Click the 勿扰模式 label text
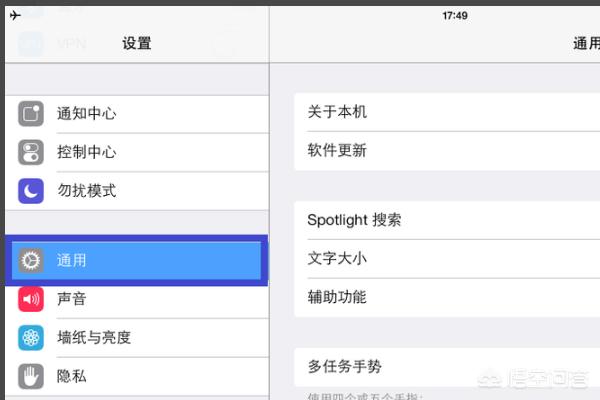The width and height of the screenshot is (600, 400). point(87,190)
